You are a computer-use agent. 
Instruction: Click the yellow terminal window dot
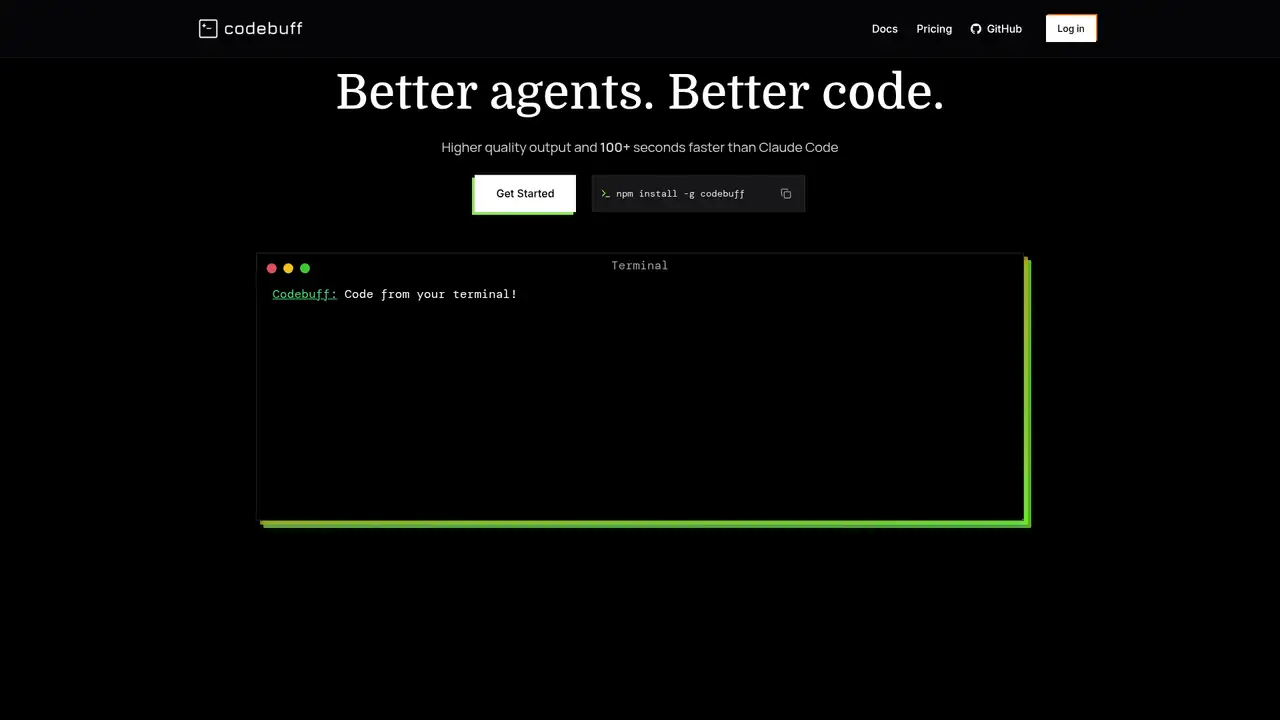coord(288,268)
